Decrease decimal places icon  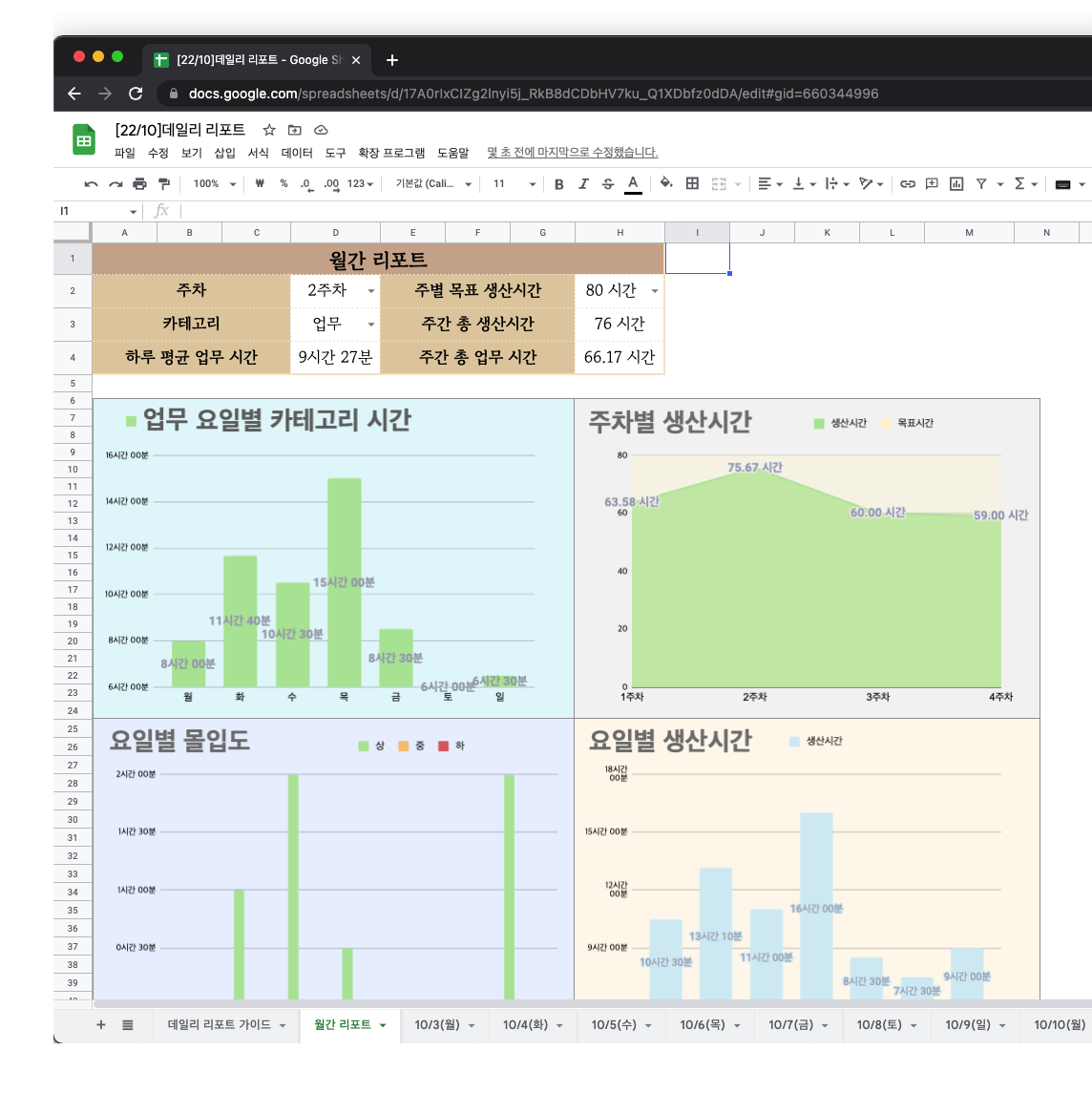tap(306, 184)
